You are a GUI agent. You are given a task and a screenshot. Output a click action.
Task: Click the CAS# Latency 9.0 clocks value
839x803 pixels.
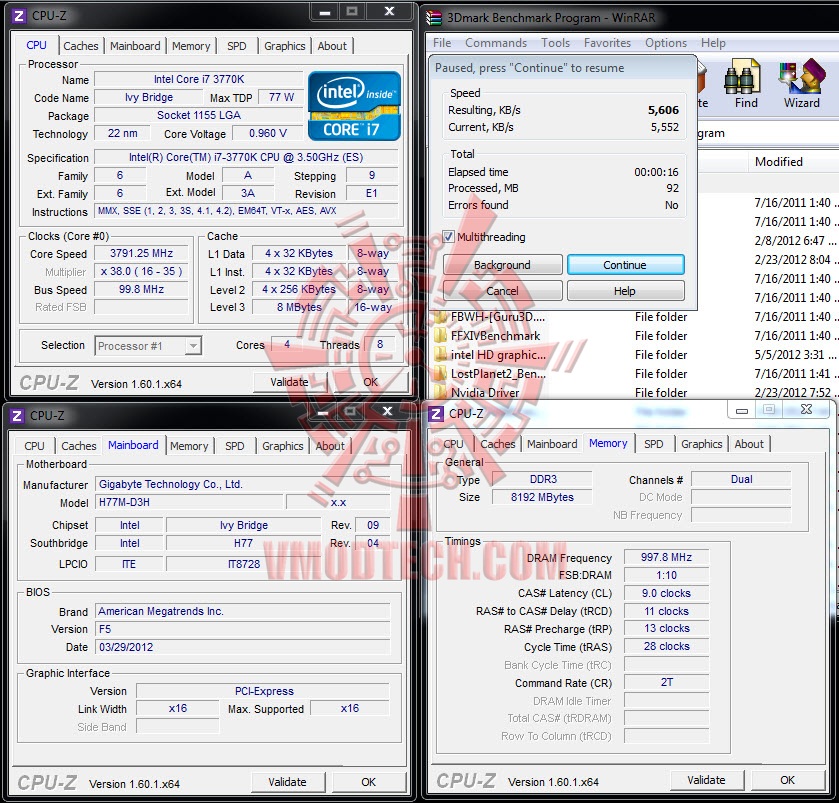click(x=666, y=593)
